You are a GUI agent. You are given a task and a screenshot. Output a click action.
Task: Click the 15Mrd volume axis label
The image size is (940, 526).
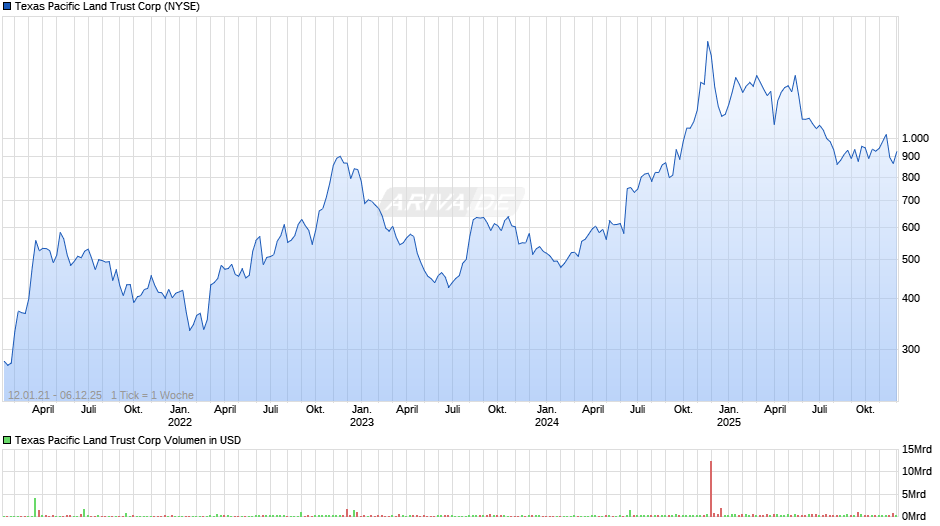point(917,450)
